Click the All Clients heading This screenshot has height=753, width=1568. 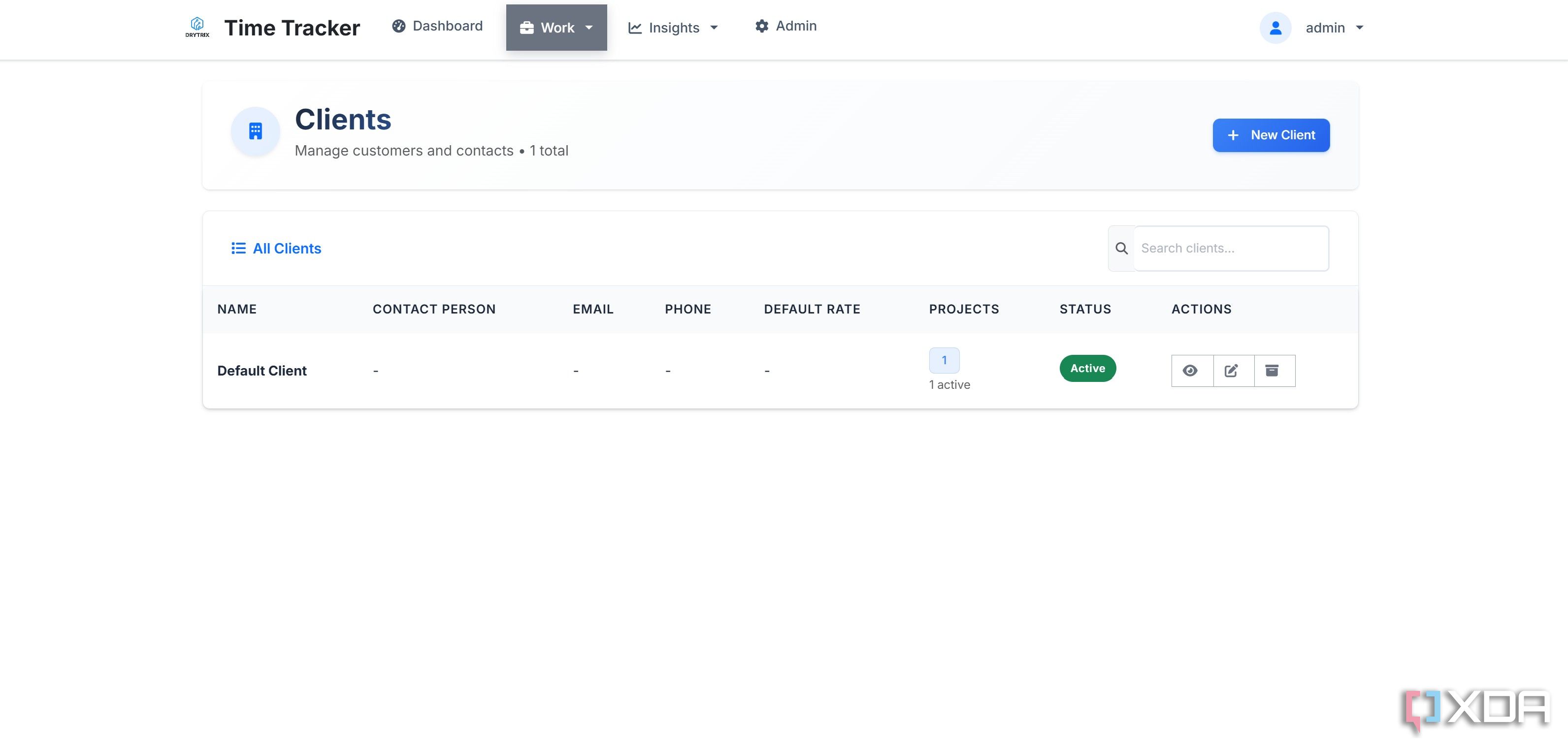click(287, 248)
